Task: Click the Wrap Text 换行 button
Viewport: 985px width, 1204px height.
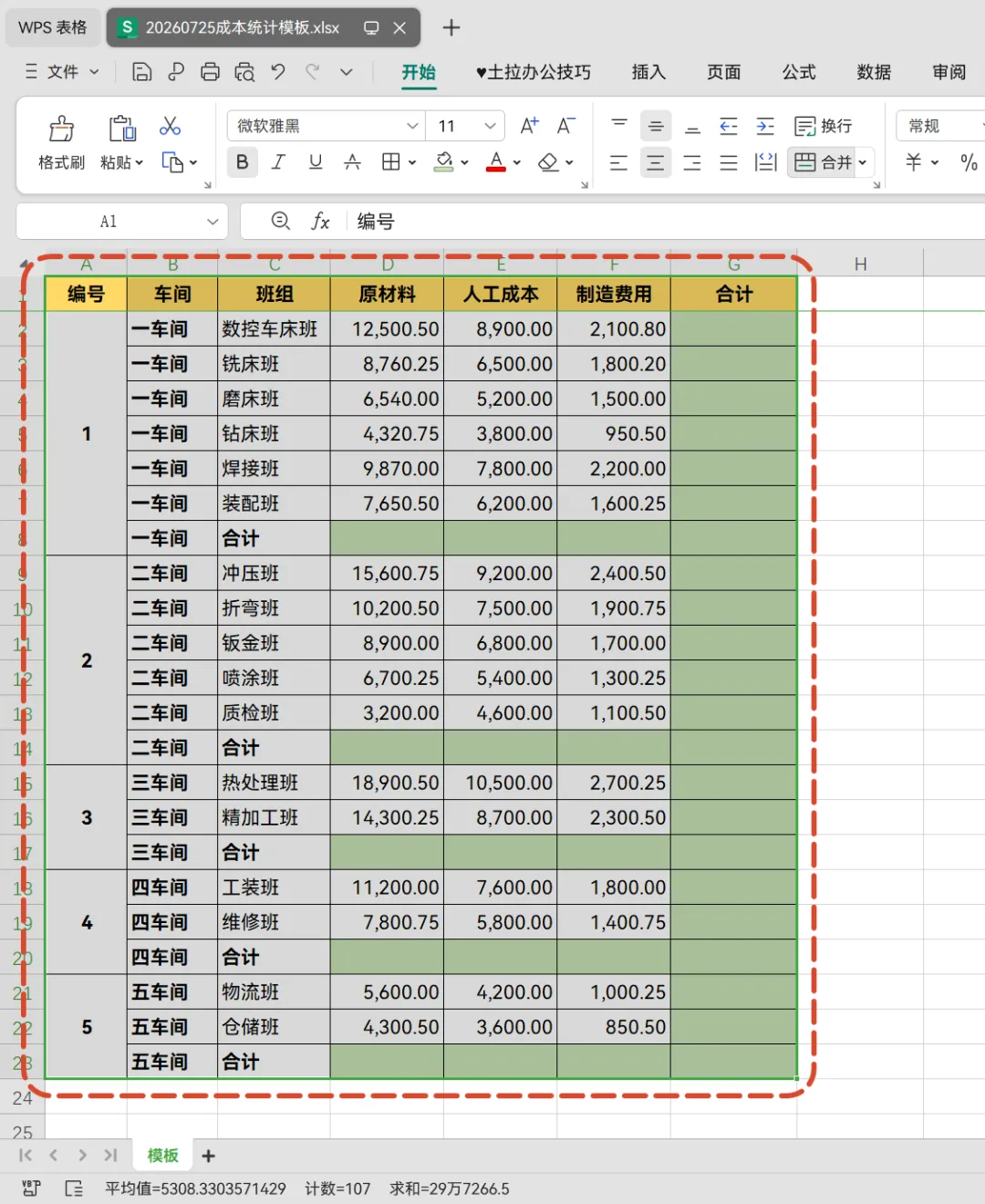Action: point(824,126)
